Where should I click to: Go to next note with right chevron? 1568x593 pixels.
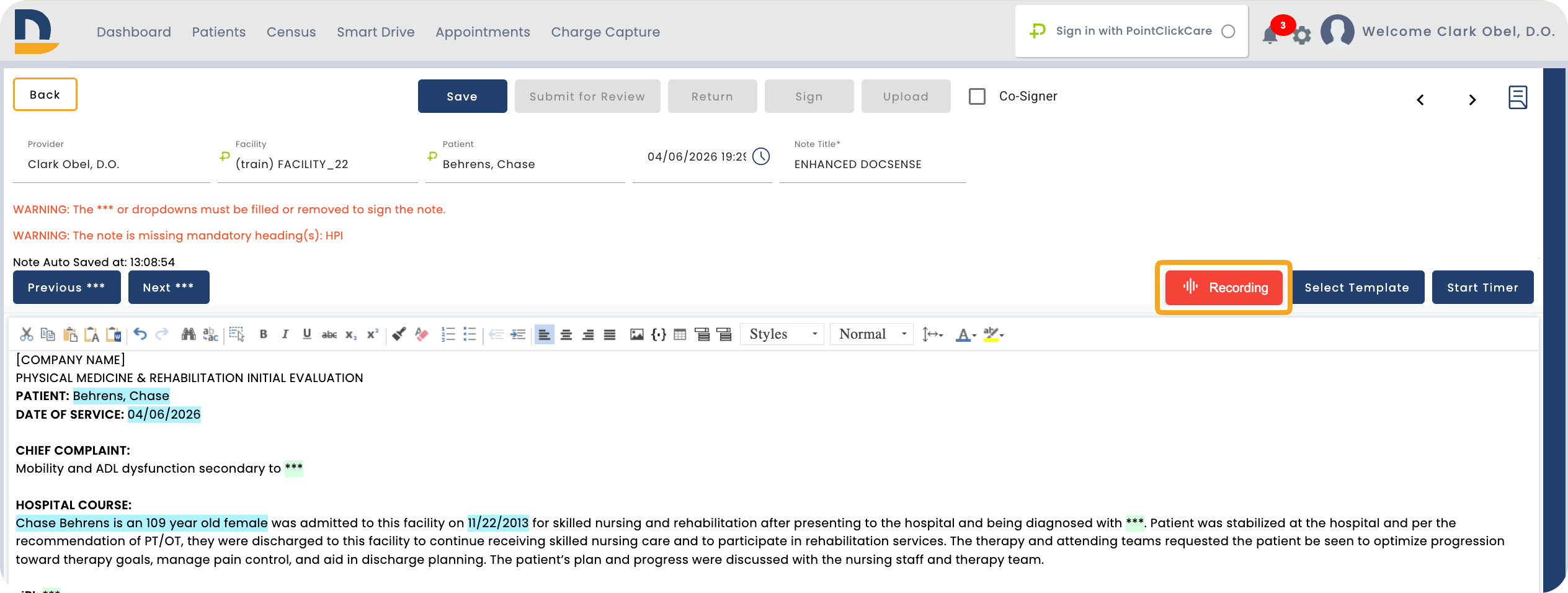[x=1472, y=99]
